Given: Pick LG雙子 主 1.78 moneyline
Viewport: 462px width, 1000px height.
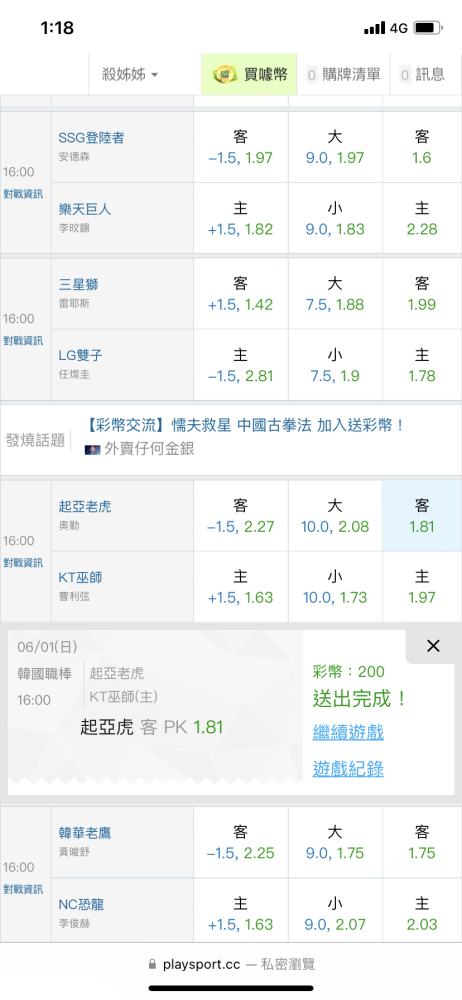Looking at the screenshot, I should pyautogui.click(x=422, y=364).
